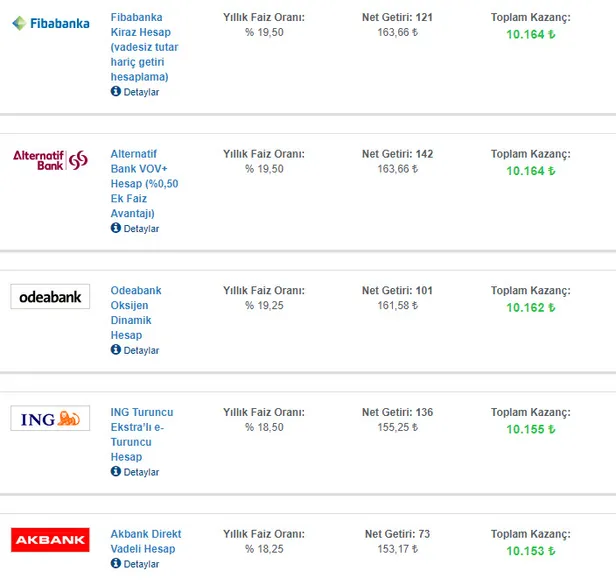Expand Detaylar for Odeabank Oksijen Dinamik Hesap
616x585 pixels.
point(141,351)
